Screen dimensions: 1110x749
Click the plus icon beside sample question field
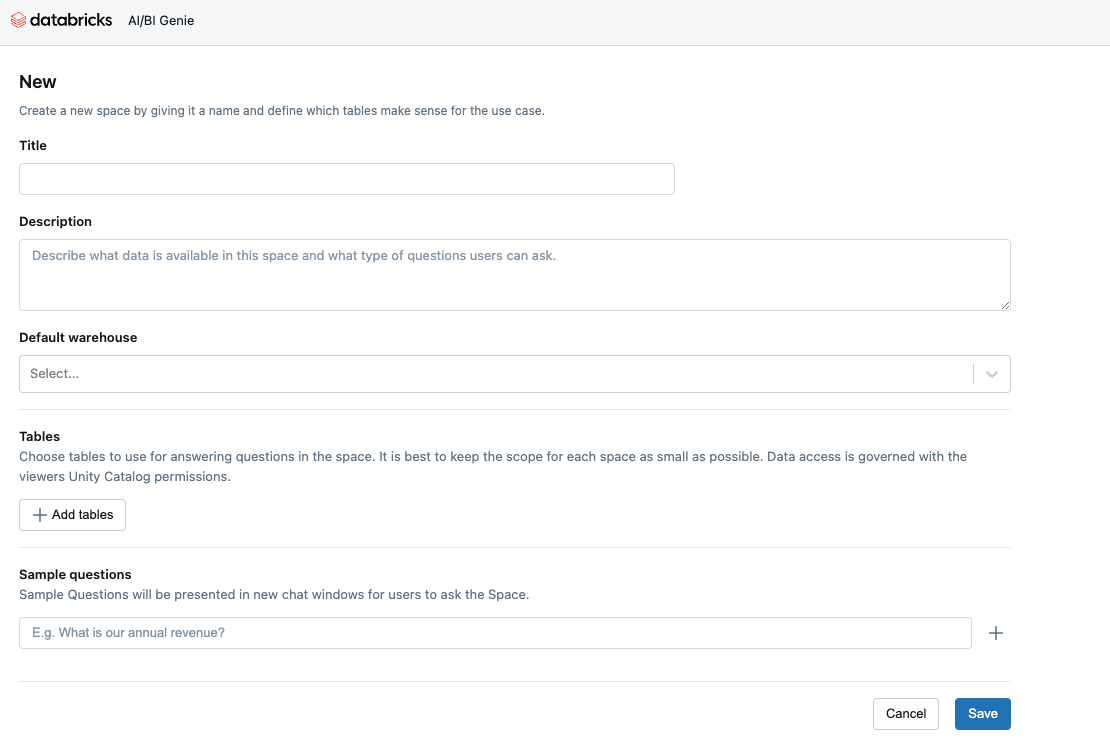996,632
